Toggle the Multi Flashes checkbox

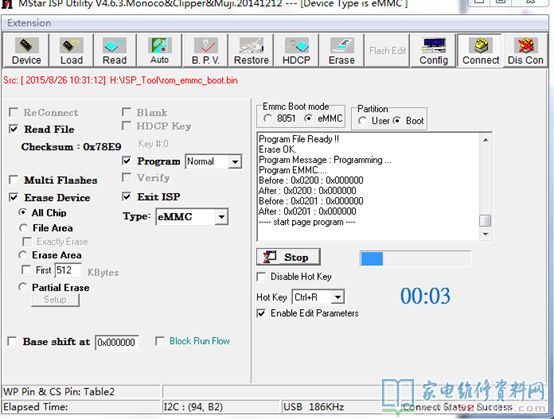[x=13, y=180]
